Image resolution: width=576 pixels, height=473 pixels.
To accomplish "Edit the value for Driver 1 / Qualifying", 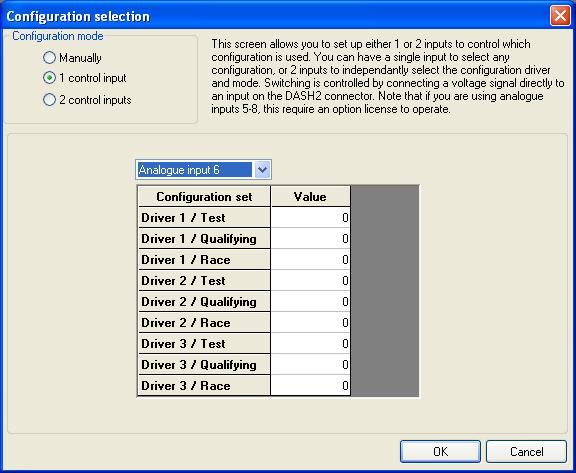I will click(x=310, y=238).
